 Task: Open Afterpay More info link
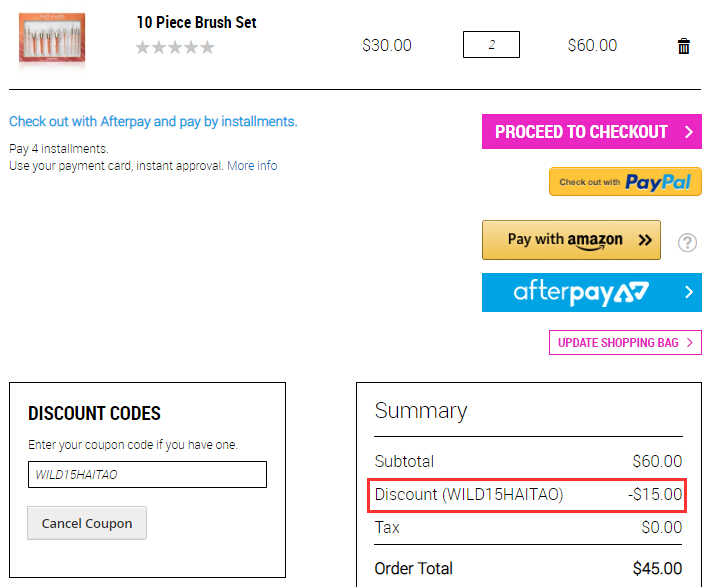click(x=252, y=166)
